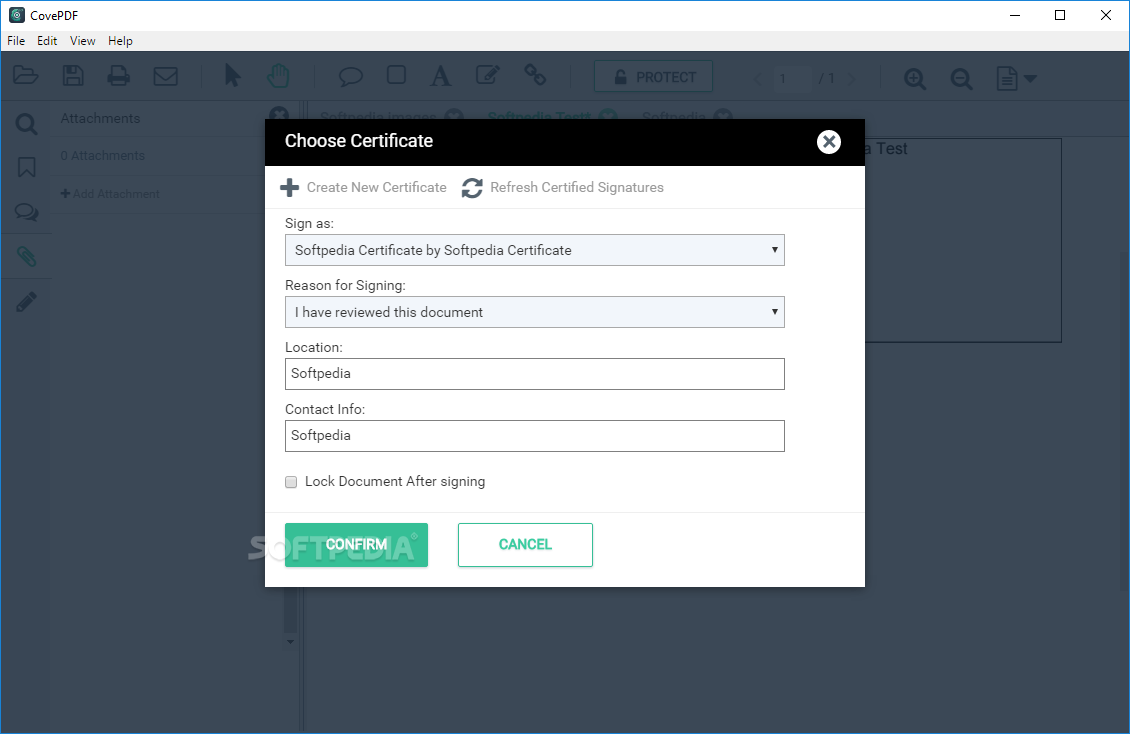
Task: Click the CONFIRM button
Action: (x=356, y=545)
